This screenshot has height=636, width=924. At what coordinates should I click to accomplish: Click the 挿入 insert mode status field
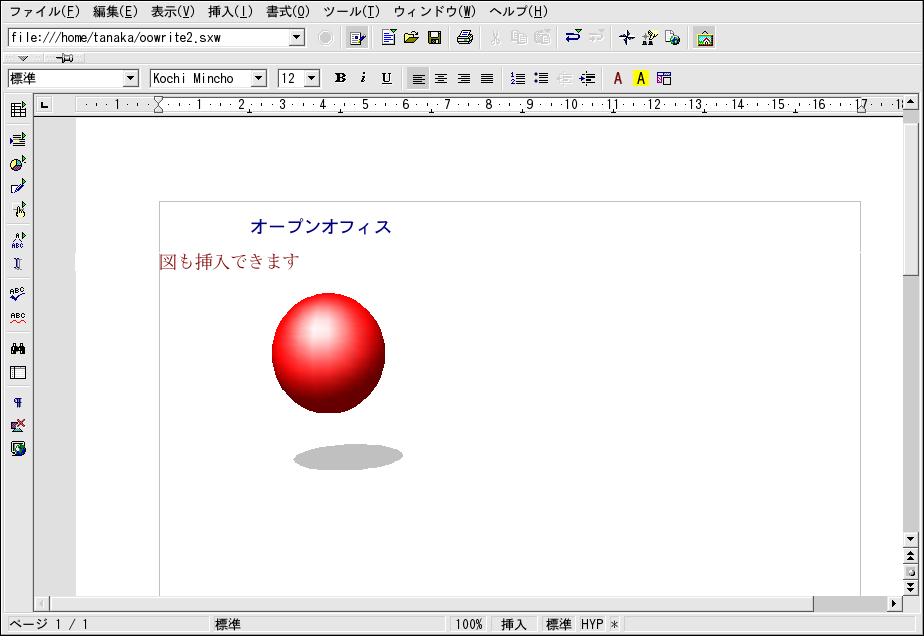pos(513,624)
